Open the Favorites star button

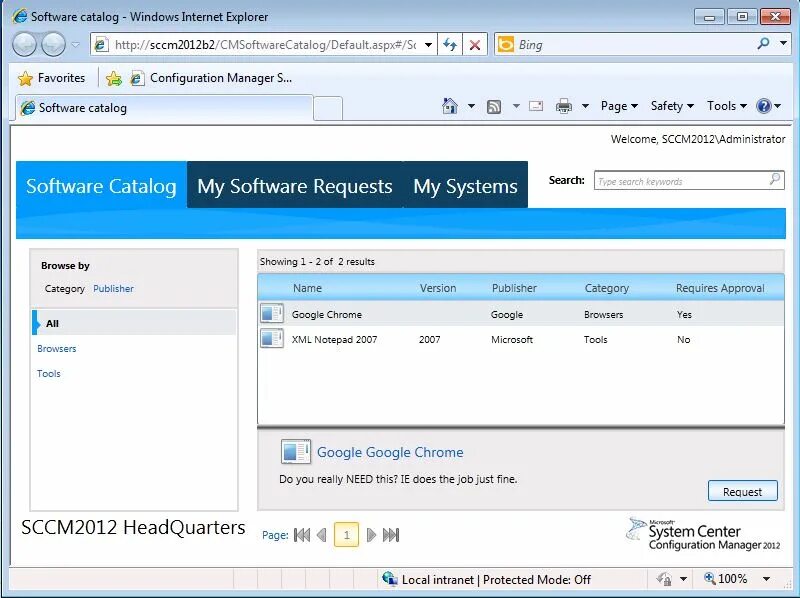pyautogui.click(x=51, y=78)
